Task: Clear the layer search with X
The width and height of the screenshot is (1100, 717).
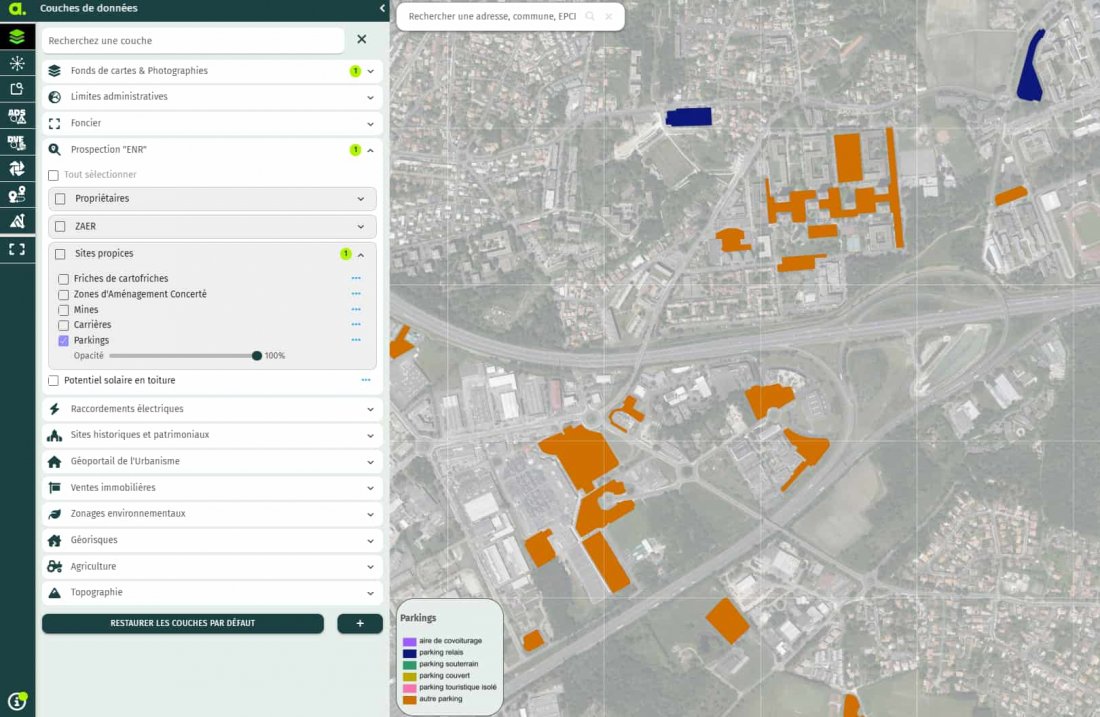Action: (362, 40)
